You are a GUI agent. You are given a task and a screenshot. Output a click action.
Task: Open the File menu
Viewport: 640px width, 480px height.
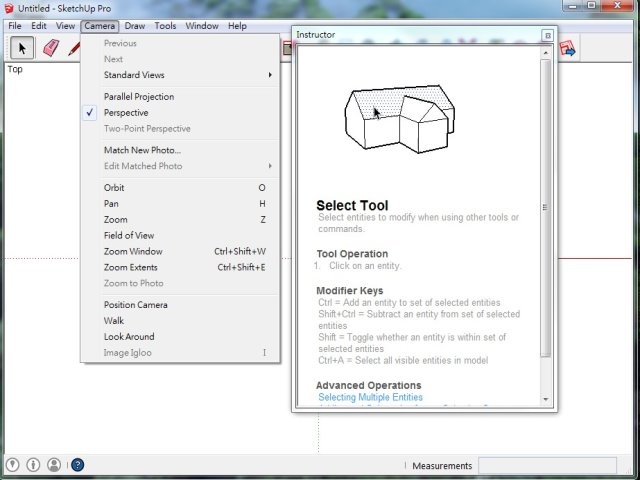tap(15, 26)
